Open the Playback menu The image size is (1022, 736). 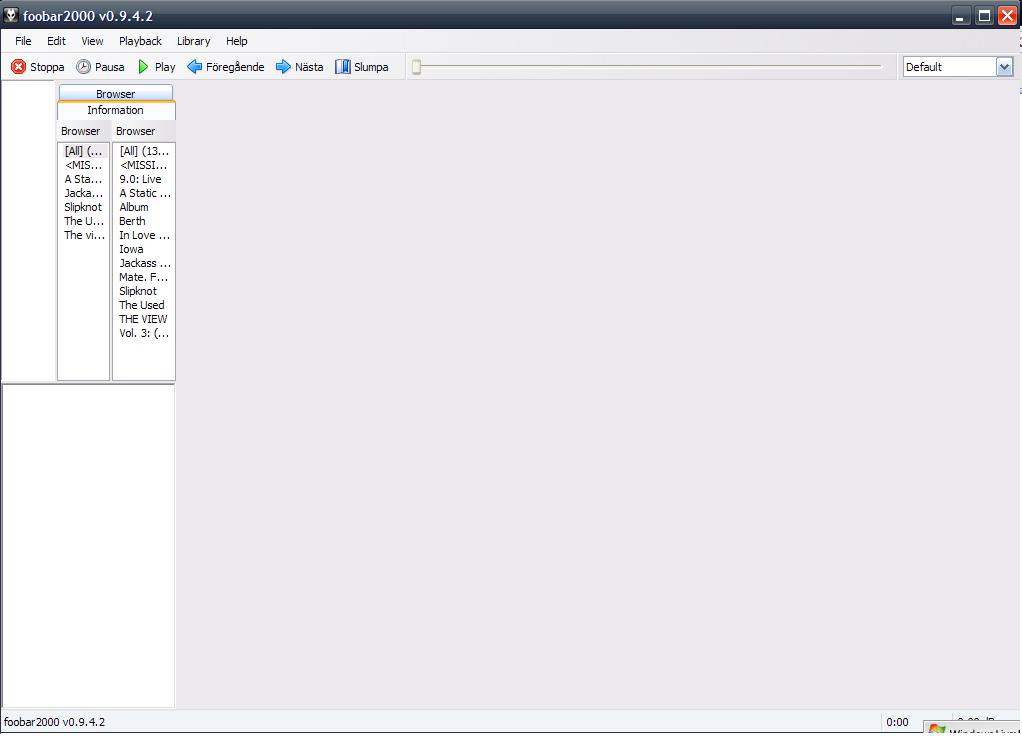pos(140,41)
